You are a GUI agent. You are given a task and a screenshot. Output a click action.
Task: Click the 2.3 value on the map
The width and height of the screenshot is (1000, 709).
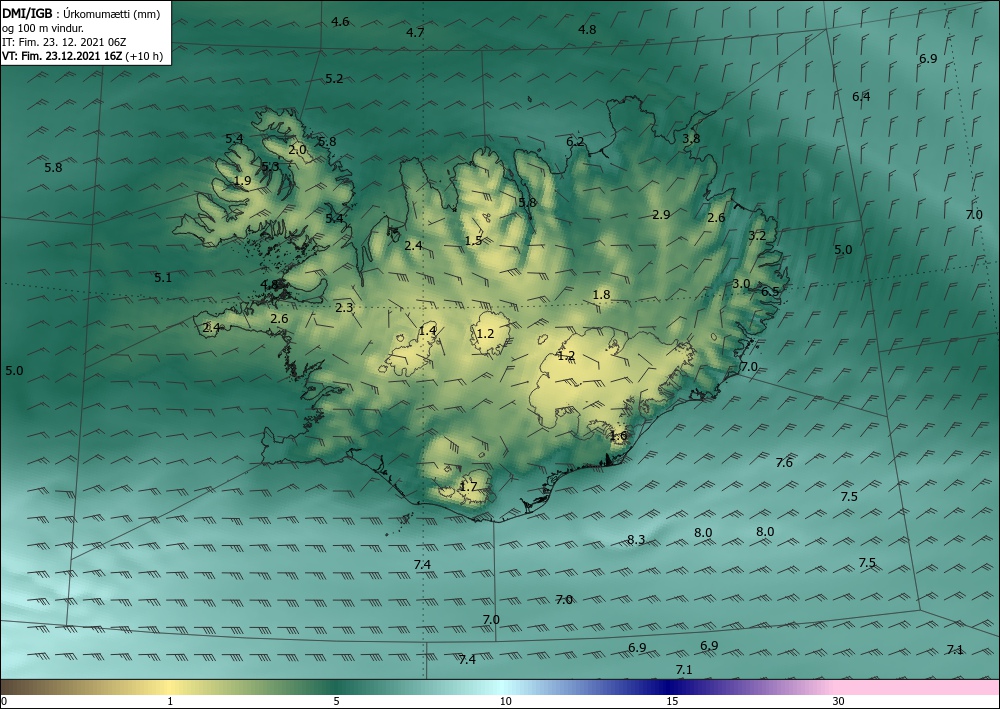coord(344,308)
